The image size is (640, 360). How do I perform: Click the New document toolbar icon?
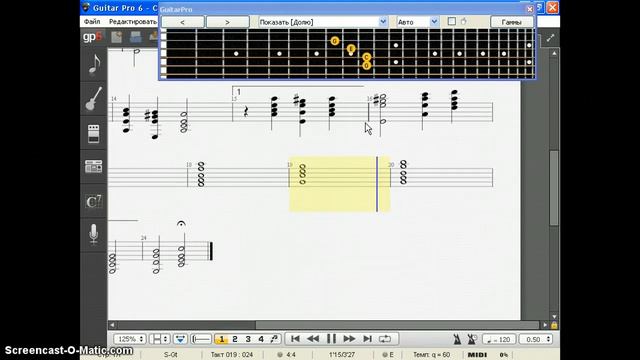point(117,38)
